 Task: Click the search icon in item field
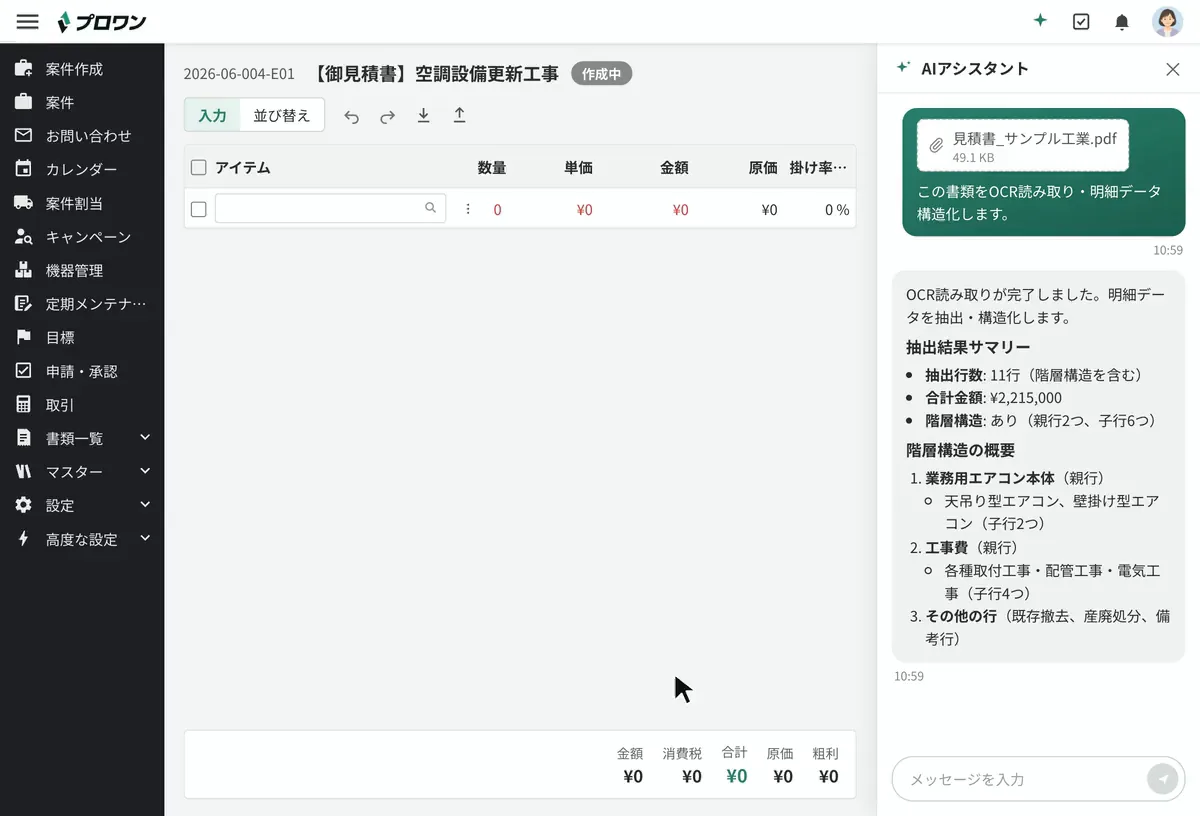click(431, 208)
